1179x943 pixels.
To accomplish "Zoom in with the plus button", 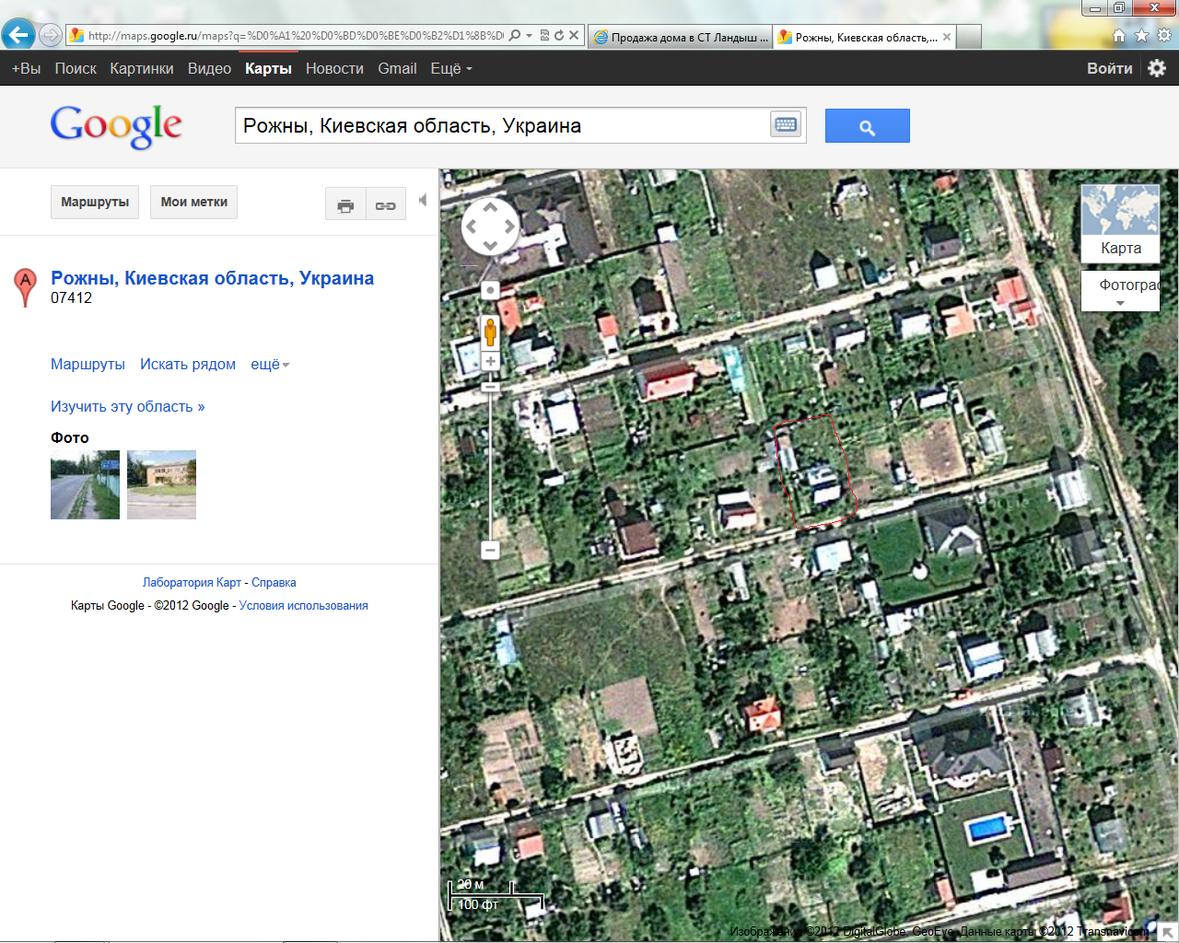I will pos(490,361).
